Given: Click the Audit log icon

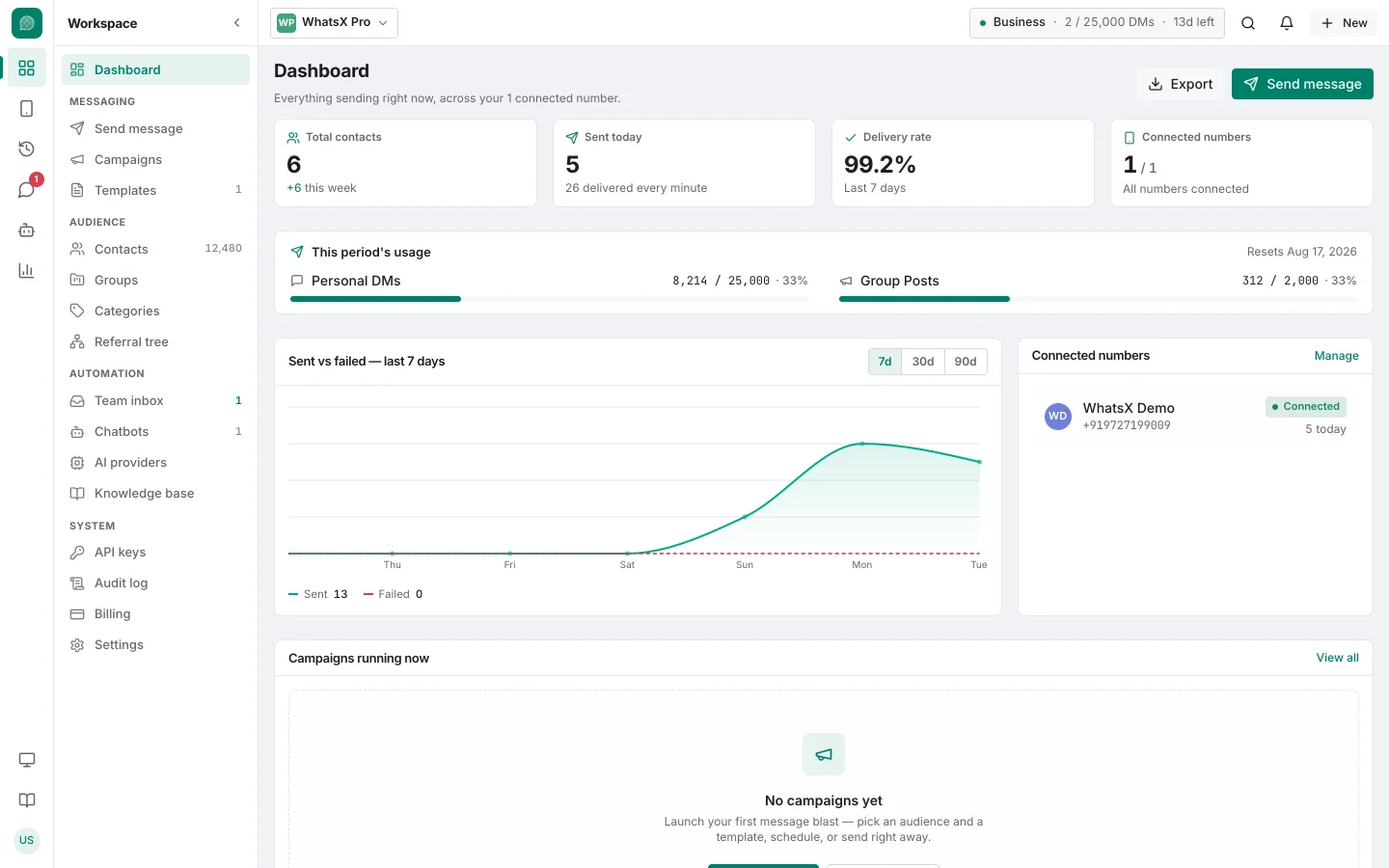Looking at the screenshot, I should 77,583.
